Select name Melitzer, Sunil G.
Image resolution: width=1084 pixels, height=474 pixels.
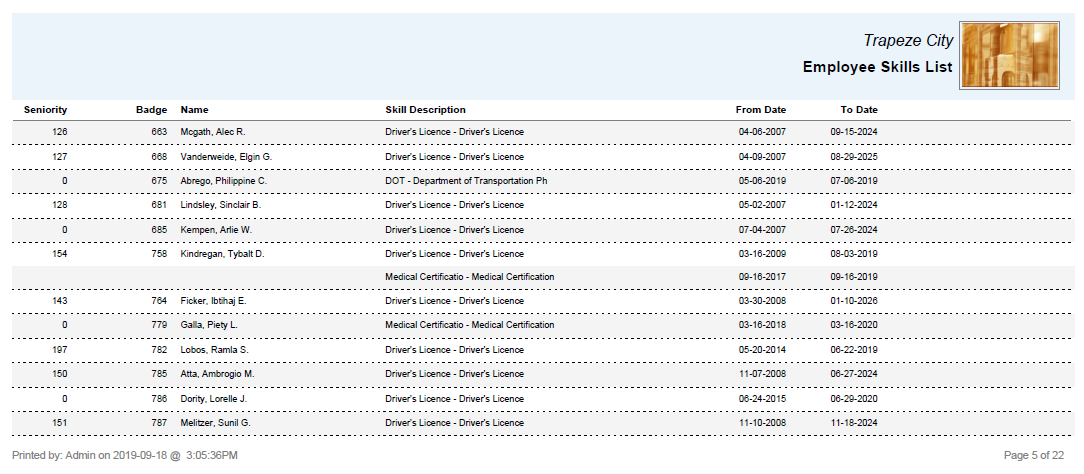tap(215, 423)
